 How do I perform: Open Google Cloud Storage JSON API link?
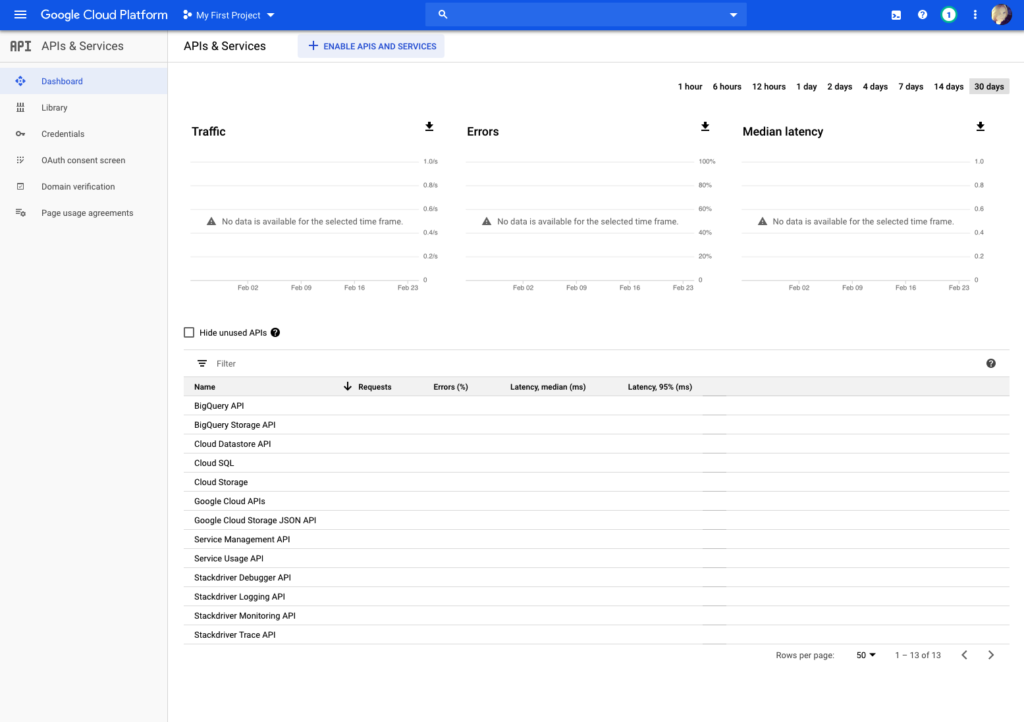coord(255,520)
